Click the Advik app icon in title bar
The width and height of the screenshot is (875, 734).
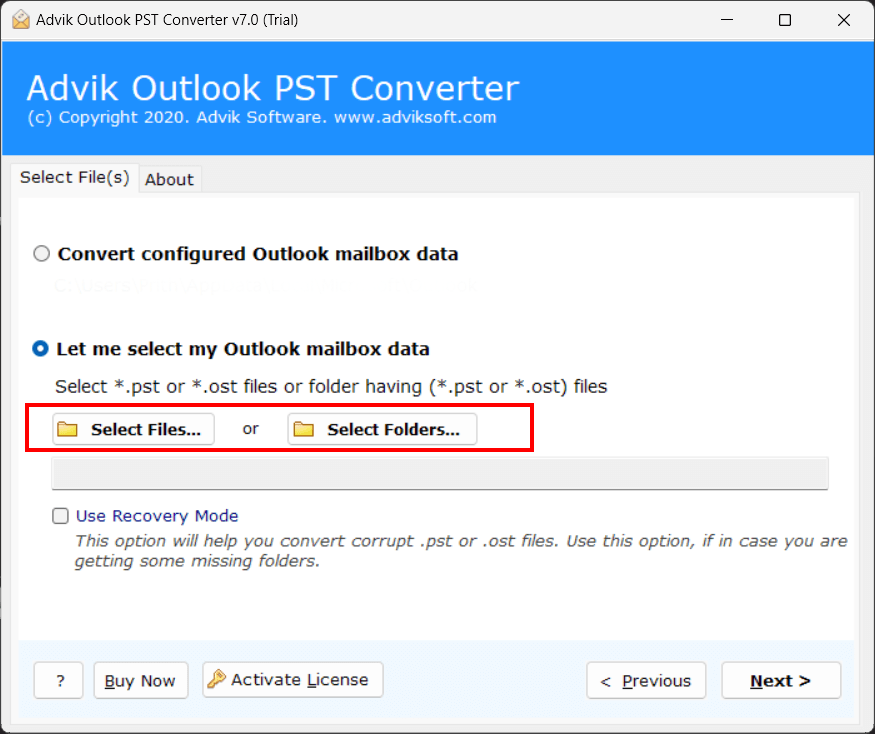pyautogui.click(x=20, y=19)
